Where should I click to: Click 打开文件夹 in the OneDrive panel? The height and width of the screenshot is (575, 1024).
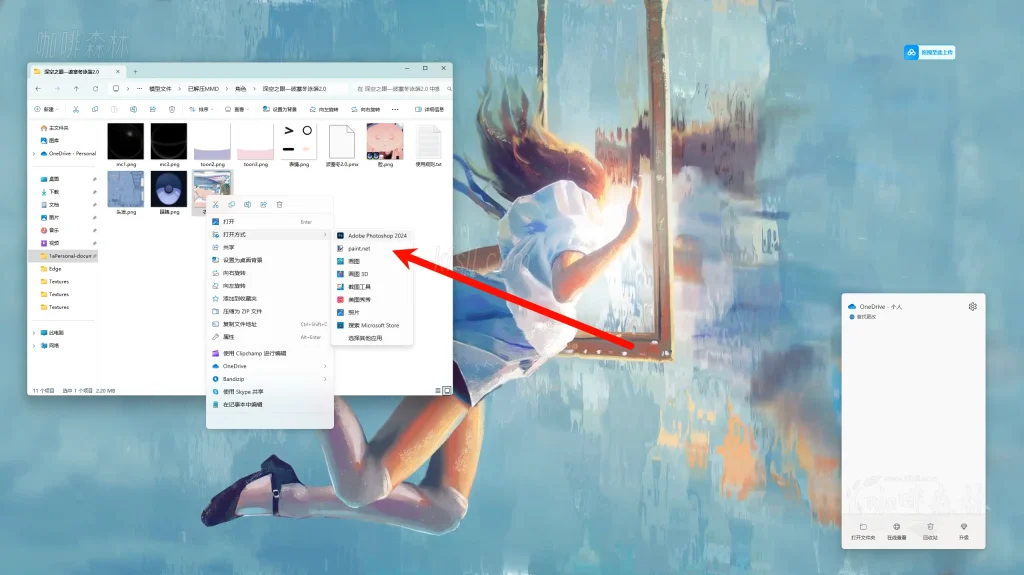(863, 531)
